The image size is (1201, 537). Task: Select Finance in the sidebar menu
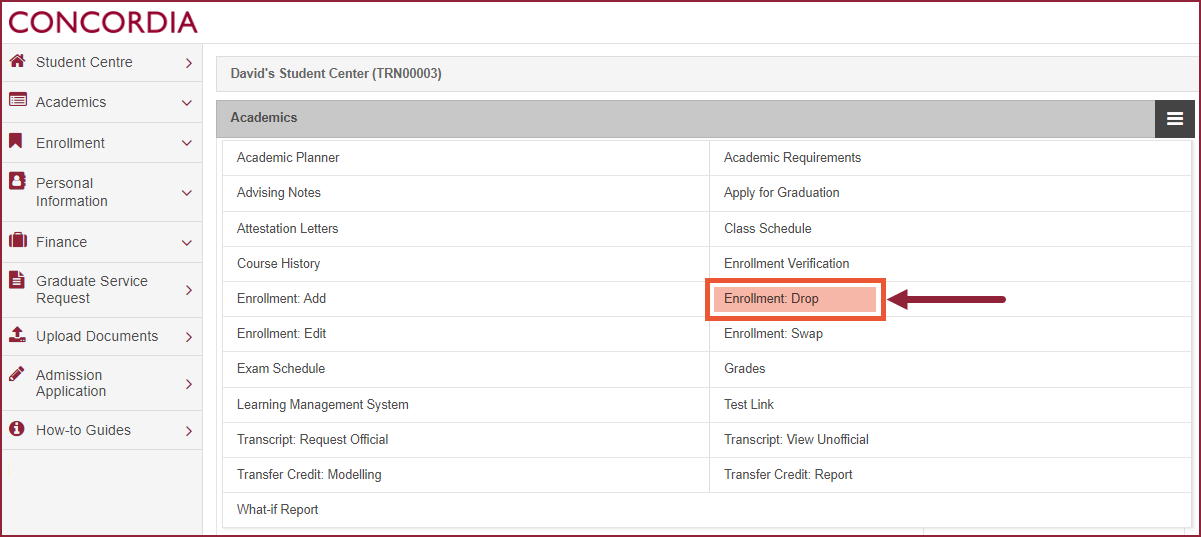coord(61,242)
